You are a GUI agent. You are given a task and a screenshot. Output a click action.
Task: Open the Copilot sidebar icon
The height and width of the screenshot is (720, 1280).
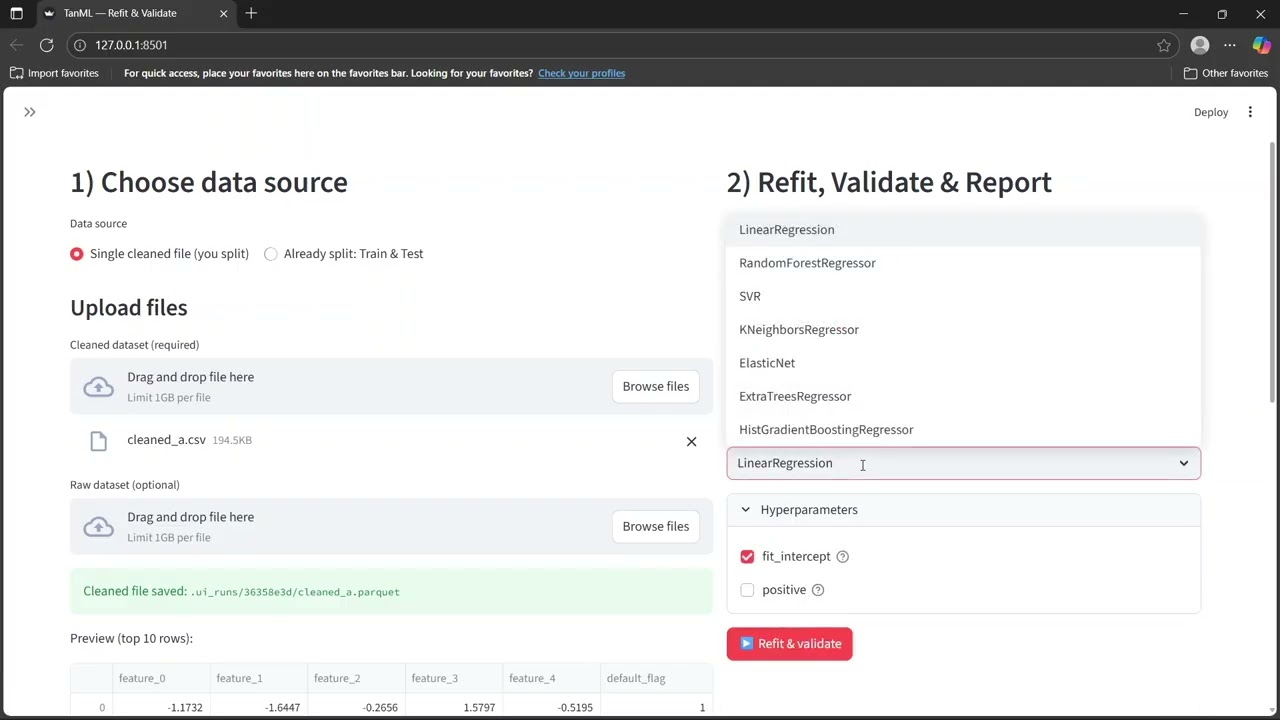[x=1261, y=45]
